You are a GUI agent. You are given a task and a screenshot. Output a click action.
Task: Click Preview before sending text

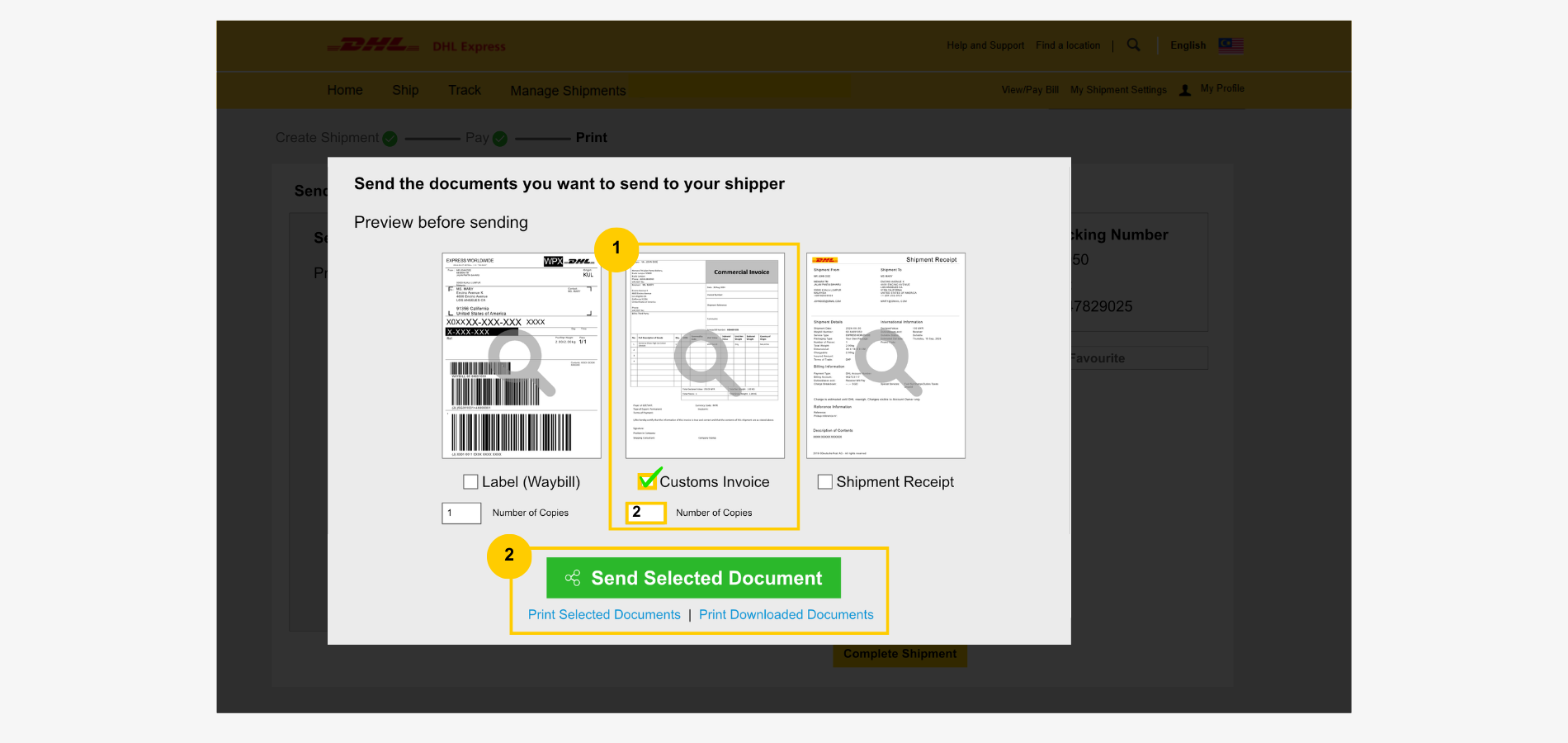coord(441,223)
